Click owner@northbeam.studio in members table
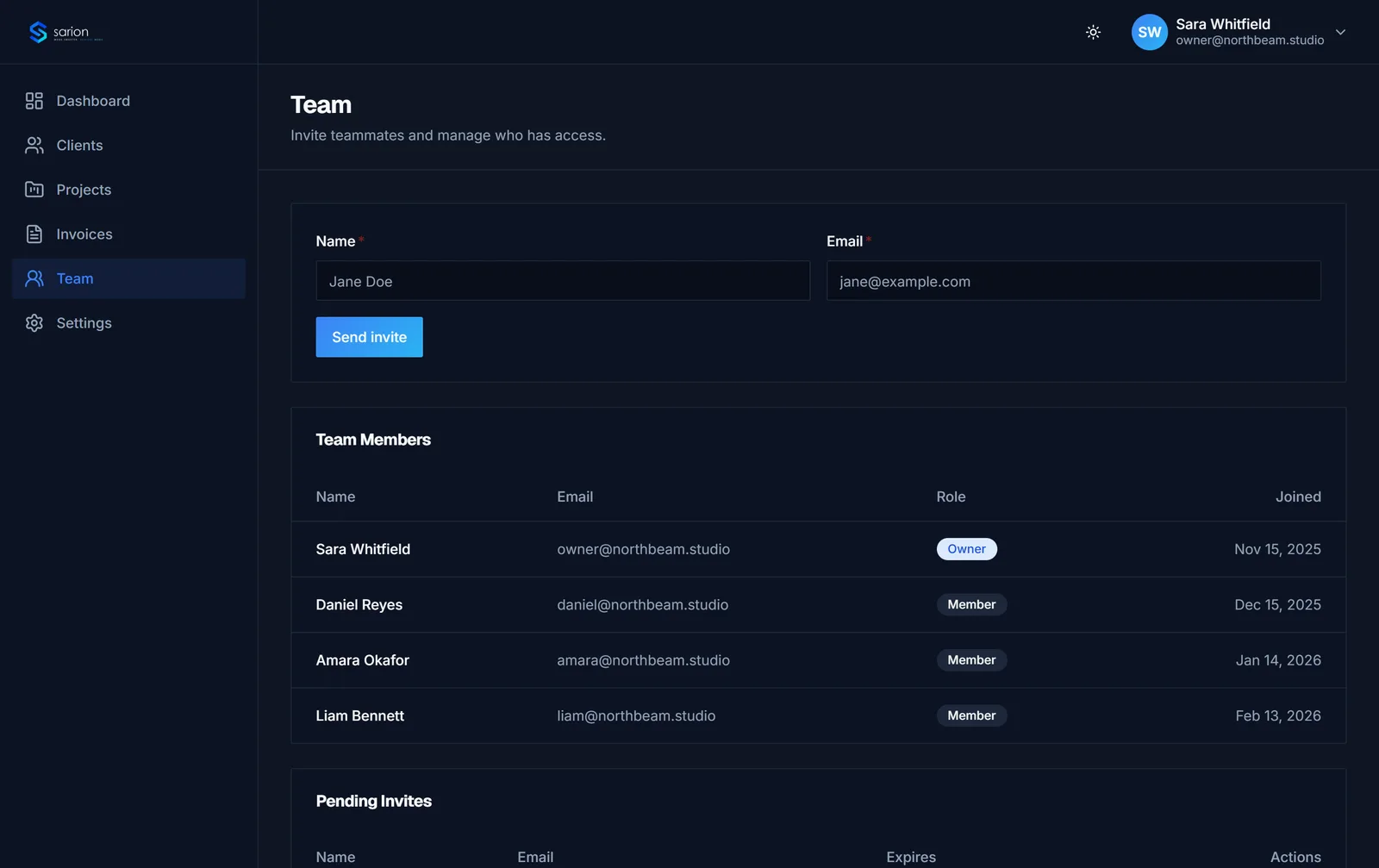This screenshot has height=868, width=1379. [x=643, y=549]
